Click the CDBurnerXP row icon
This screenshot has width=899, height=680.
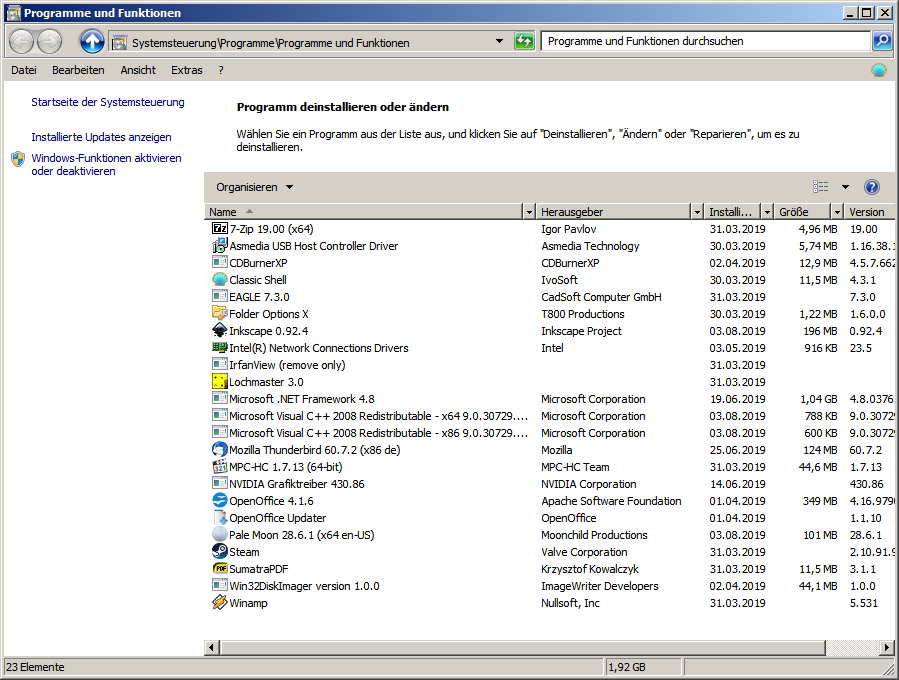tap(220, 263)
